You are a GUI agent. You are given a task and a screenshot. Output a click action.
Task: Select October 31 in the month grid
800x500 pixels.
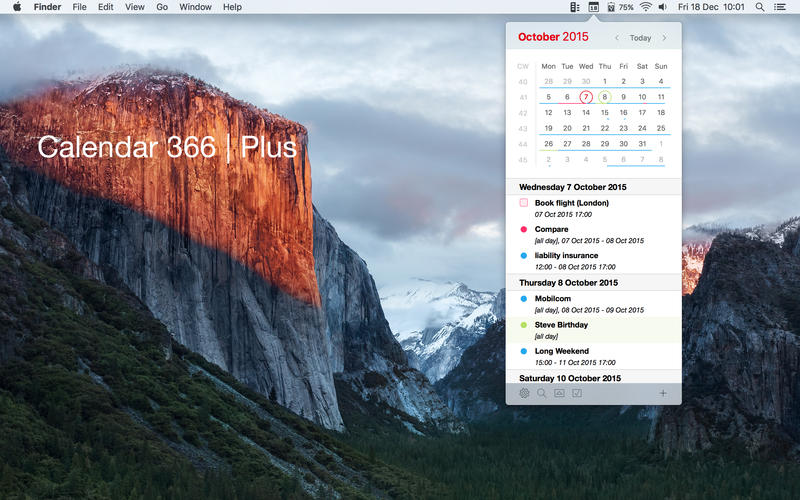point(642,144)
